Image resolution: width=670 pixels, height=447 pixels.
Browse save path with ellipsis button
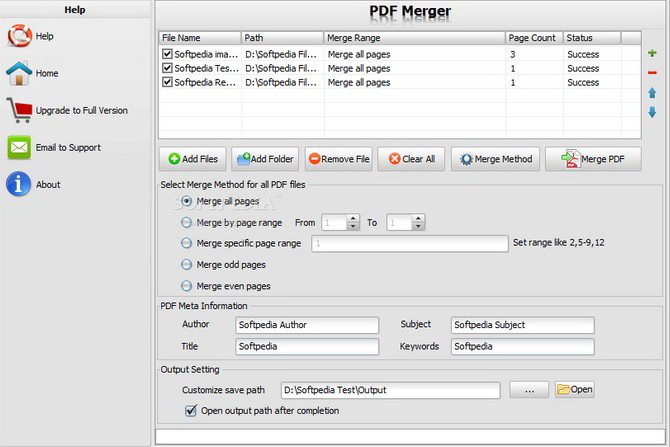pyautogui.click(x=529, y=390)
